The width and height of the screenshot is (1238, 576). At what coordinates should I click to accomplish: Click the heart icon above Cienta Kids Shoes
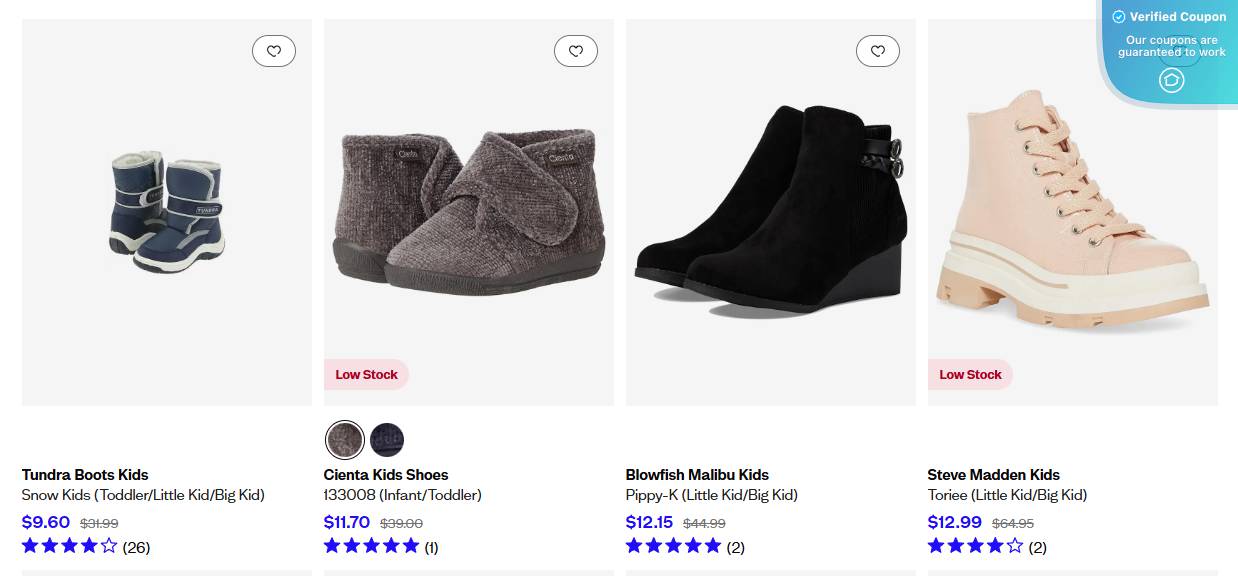click(x=576, y=50)
